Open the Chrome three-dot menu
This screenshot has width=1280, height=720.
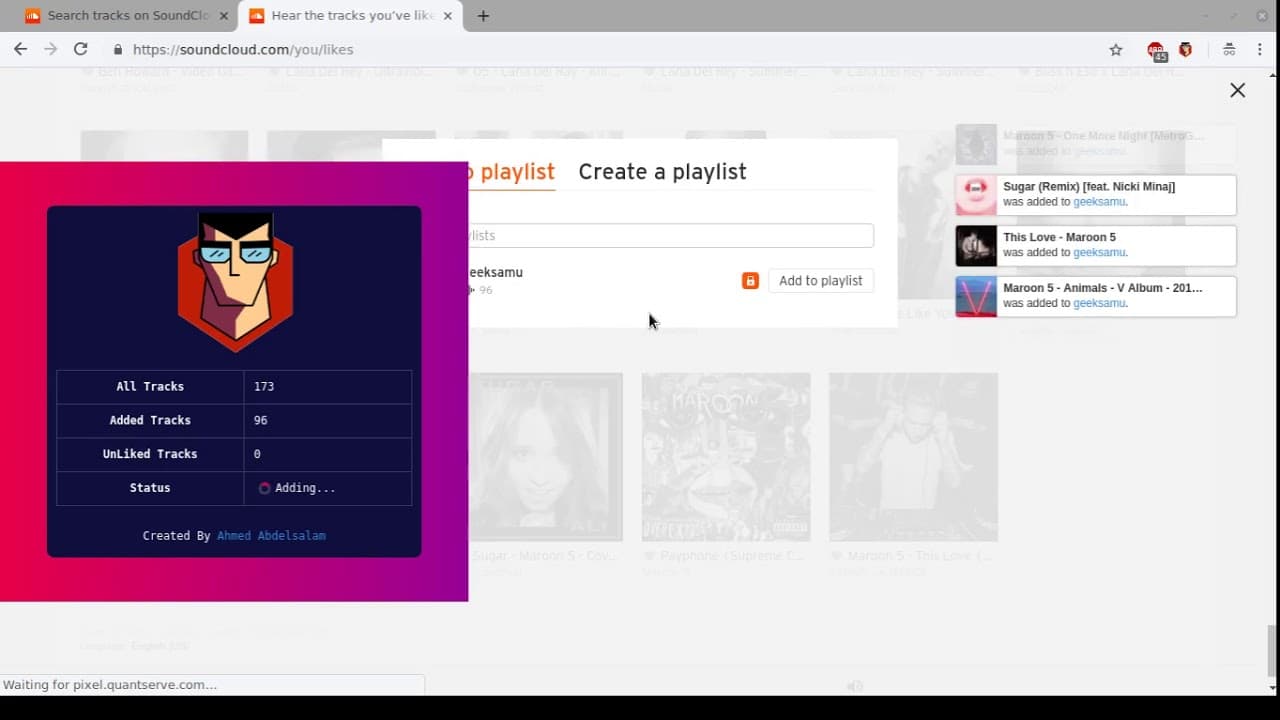point(1259,49)
